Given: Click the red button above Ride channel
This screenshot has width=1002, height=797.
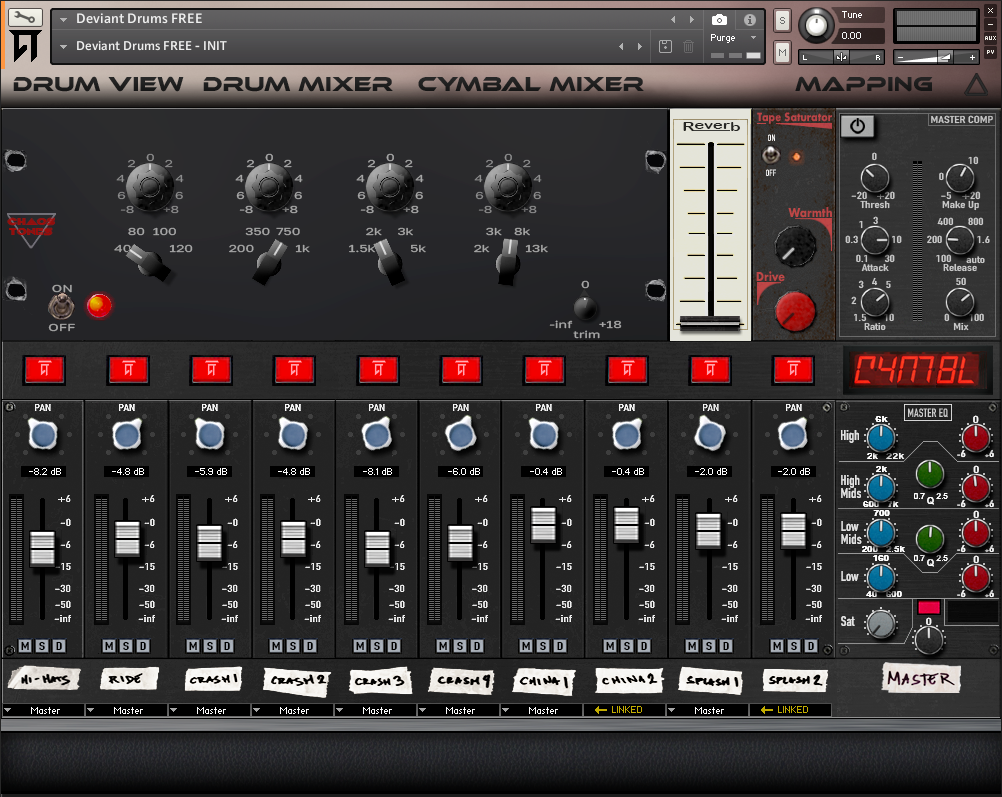Looking at the screenshot, I should 128,369.
